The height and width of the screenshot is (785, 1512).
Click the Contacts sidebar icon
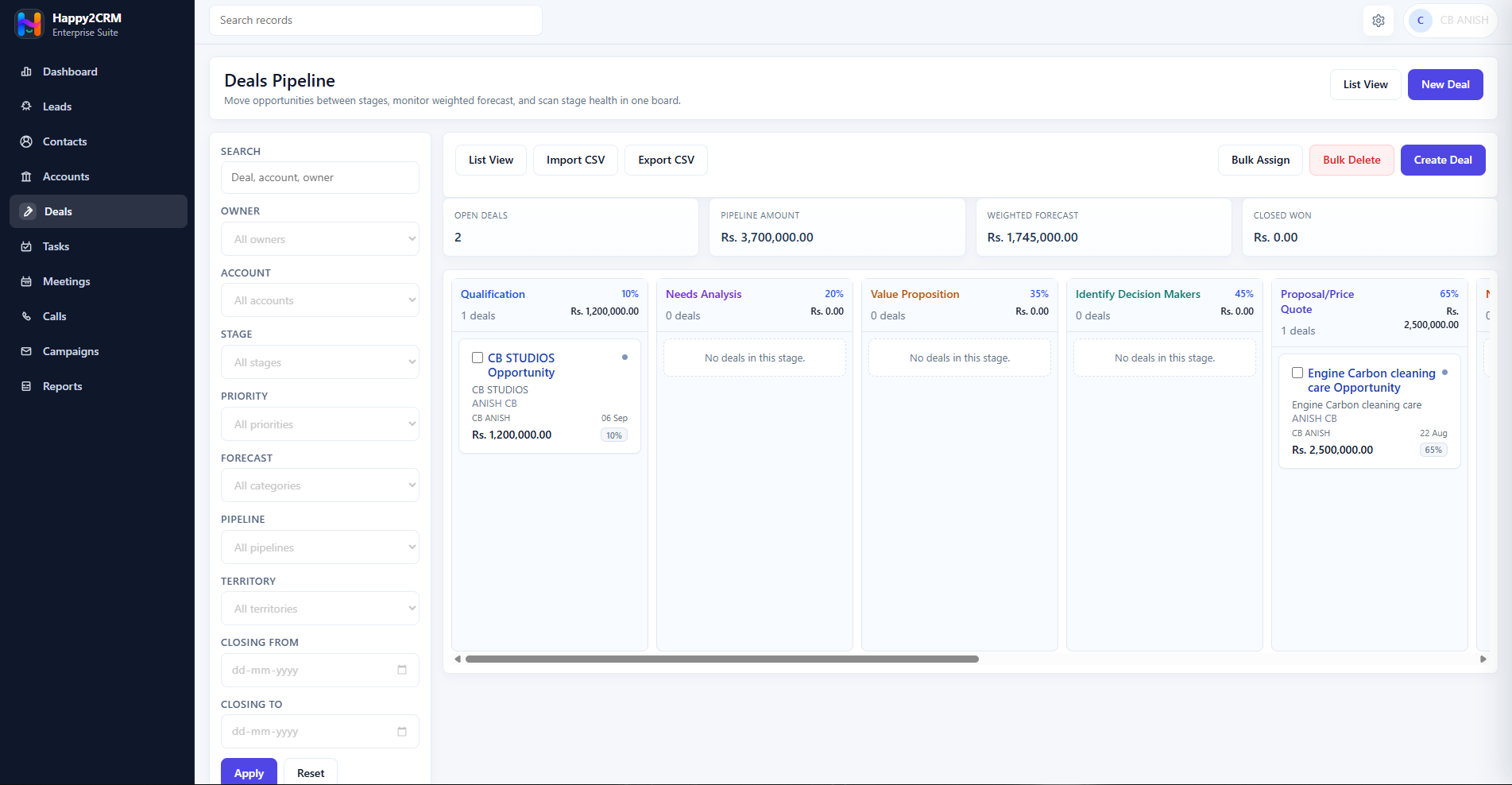click(x=26, y=141)
